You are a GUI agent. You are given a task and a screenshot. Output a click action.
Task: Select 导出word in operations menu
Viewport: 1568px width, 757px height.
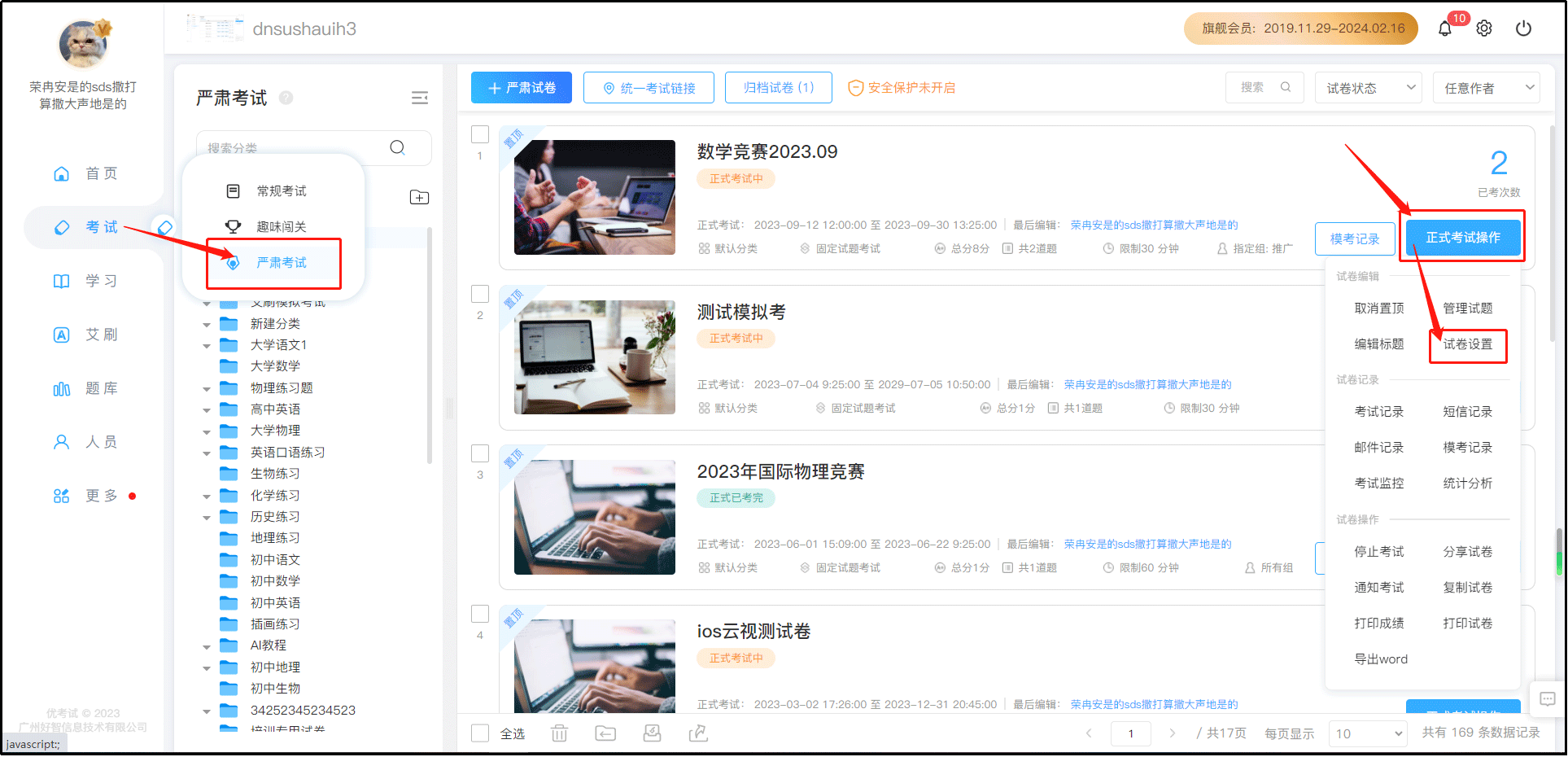click(1381, 659)
